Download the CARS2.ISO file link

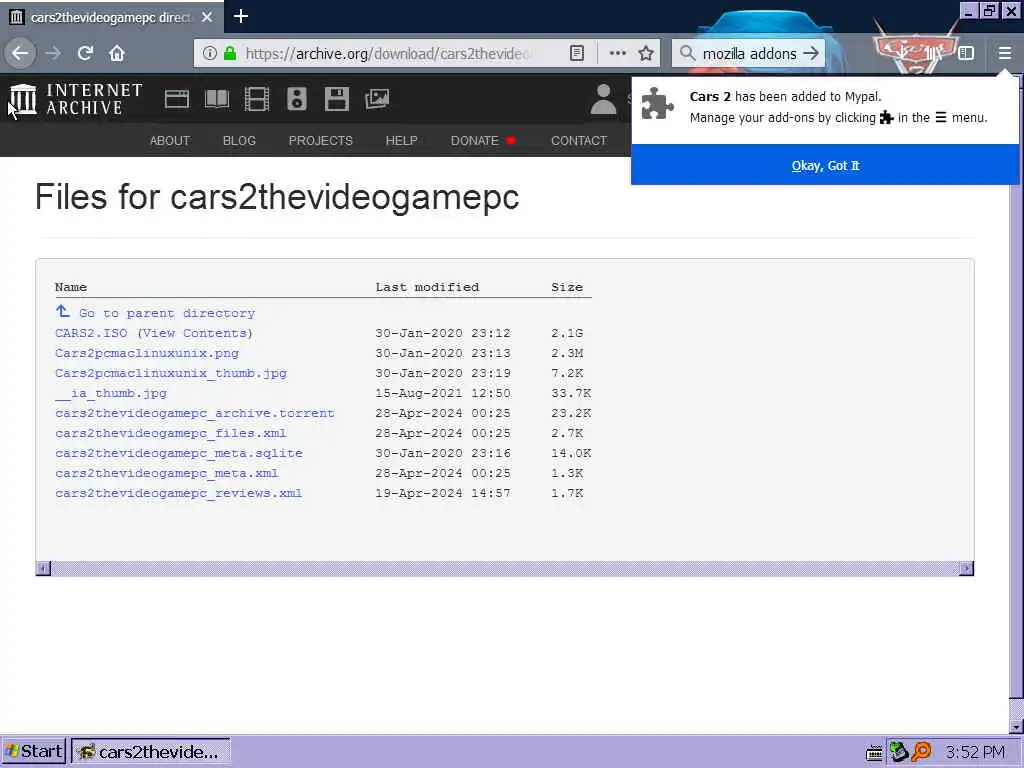(91, 333)
